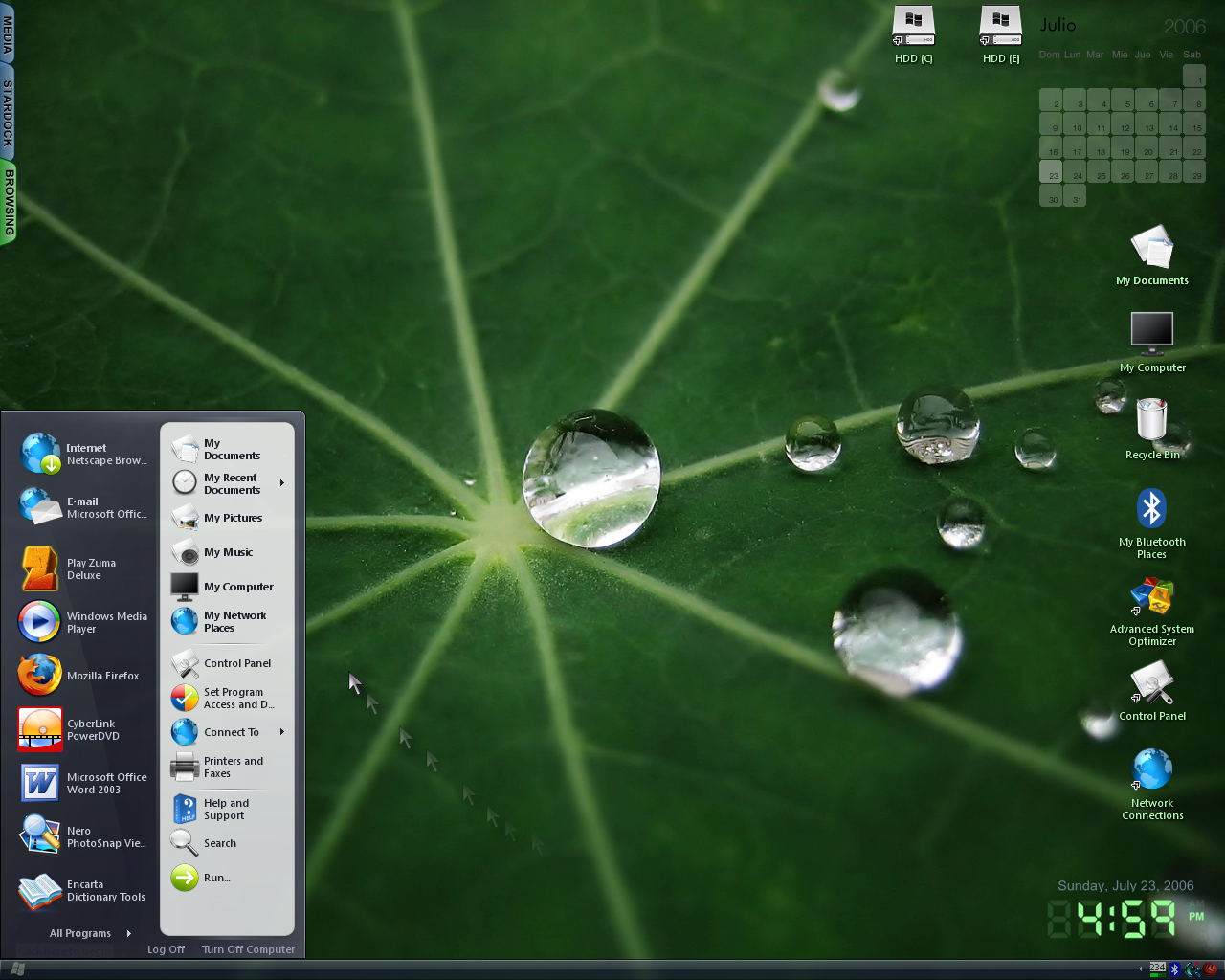Select the Recycle Bin on the desktop
1225x980 pixels.
pos(1152,429)
